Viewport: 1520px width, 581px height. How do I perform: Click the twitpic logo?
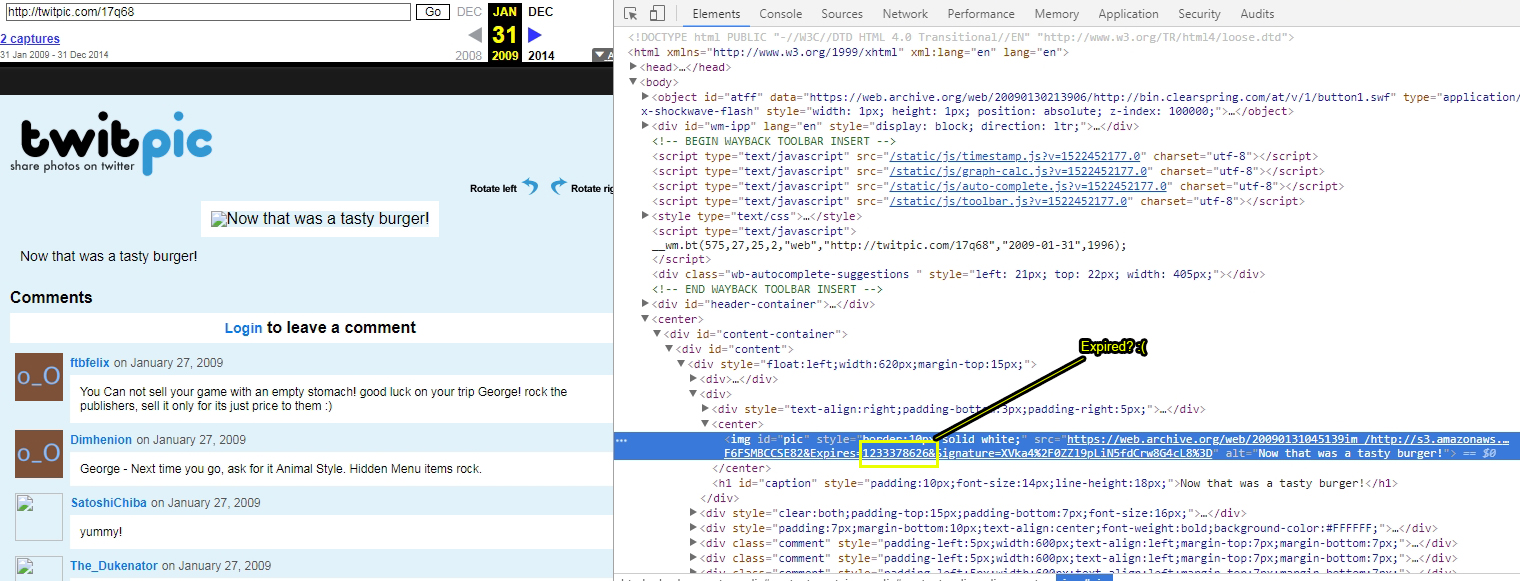coord(112,147)
